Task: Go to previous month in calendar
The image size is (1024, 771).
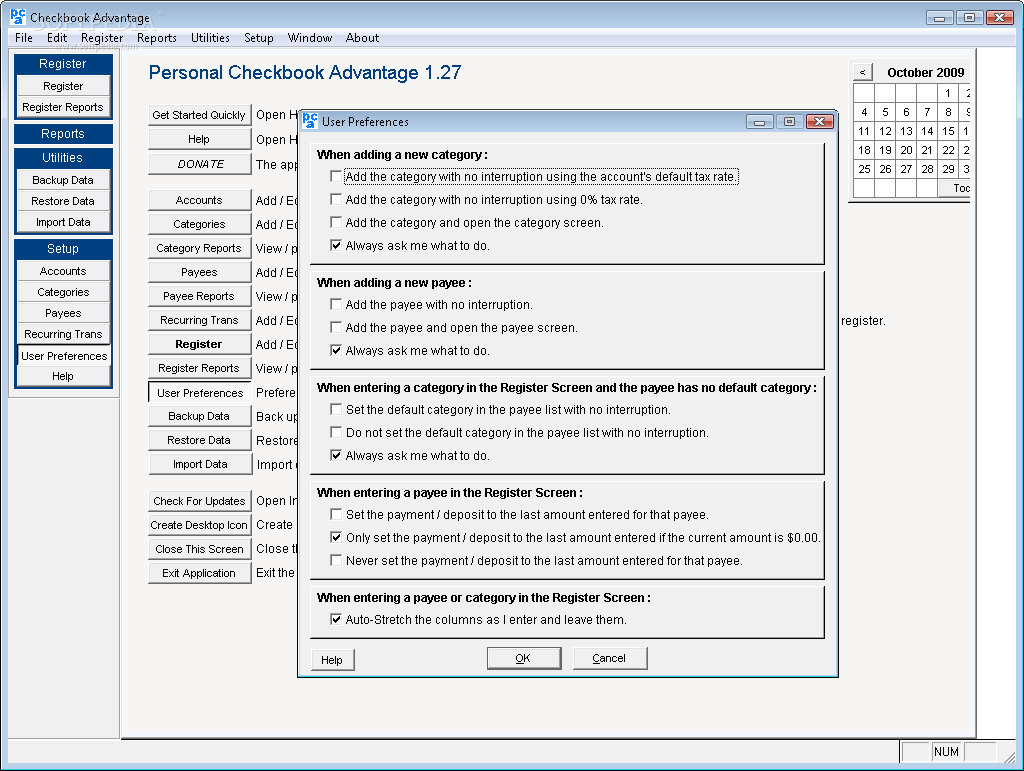Action: click(863, 72)
